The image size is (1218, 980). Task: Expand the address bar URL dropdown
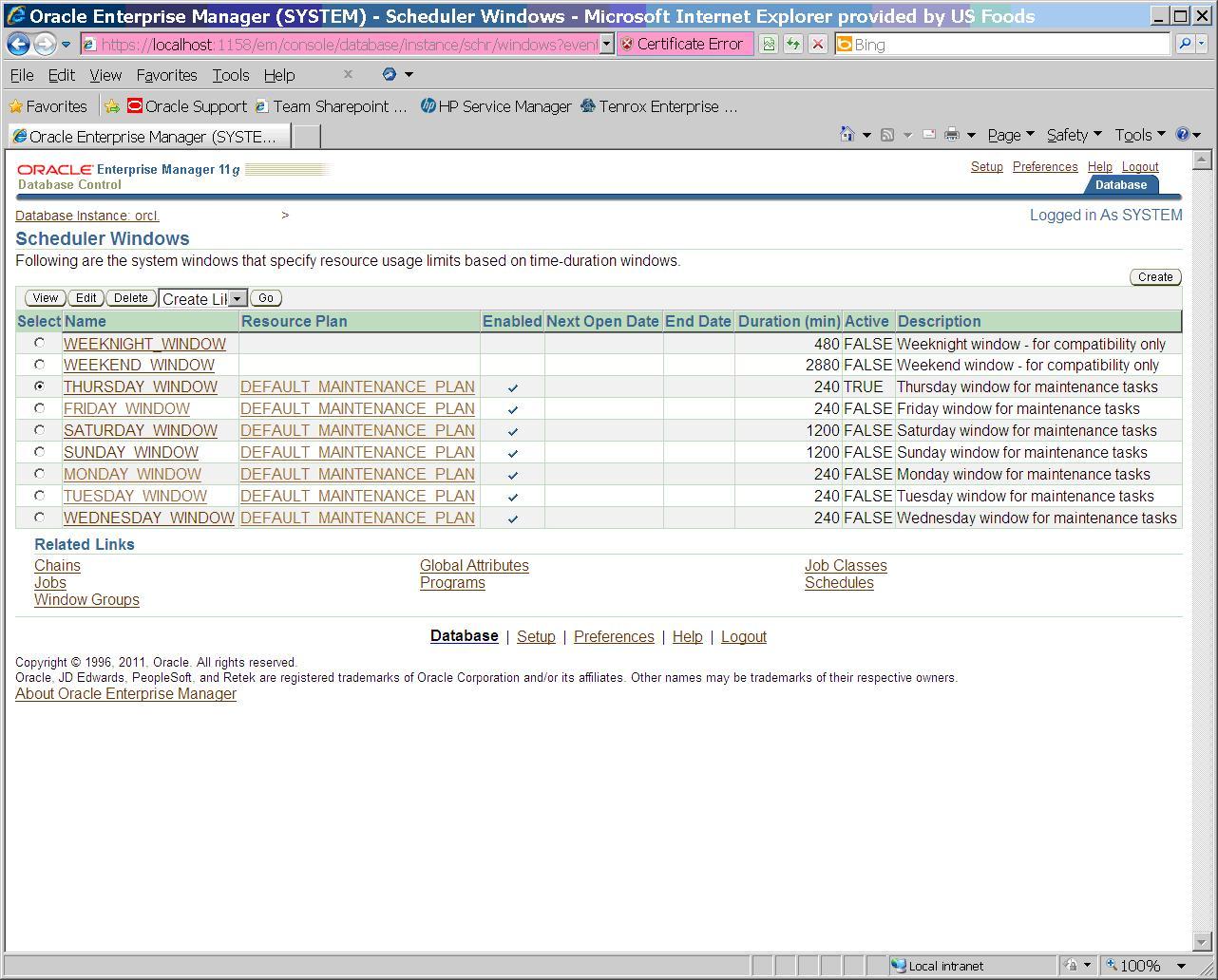606,45
